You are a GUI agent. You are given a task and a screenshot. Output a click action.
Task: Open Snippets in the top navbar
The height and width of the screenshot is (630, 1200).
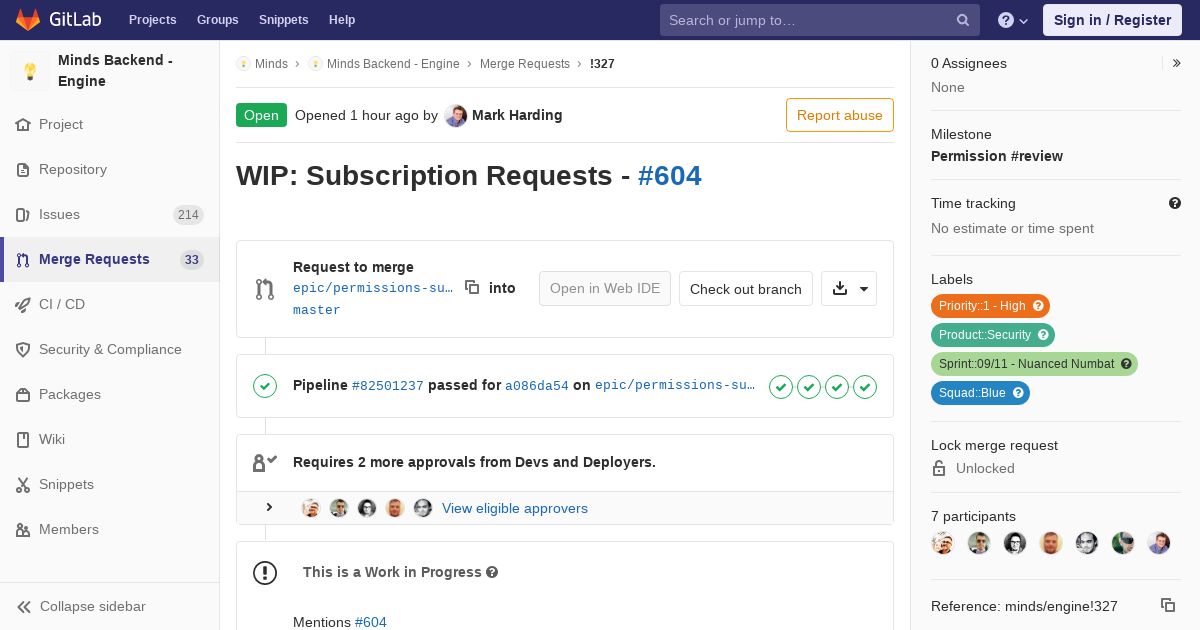(x=283, y=20)
